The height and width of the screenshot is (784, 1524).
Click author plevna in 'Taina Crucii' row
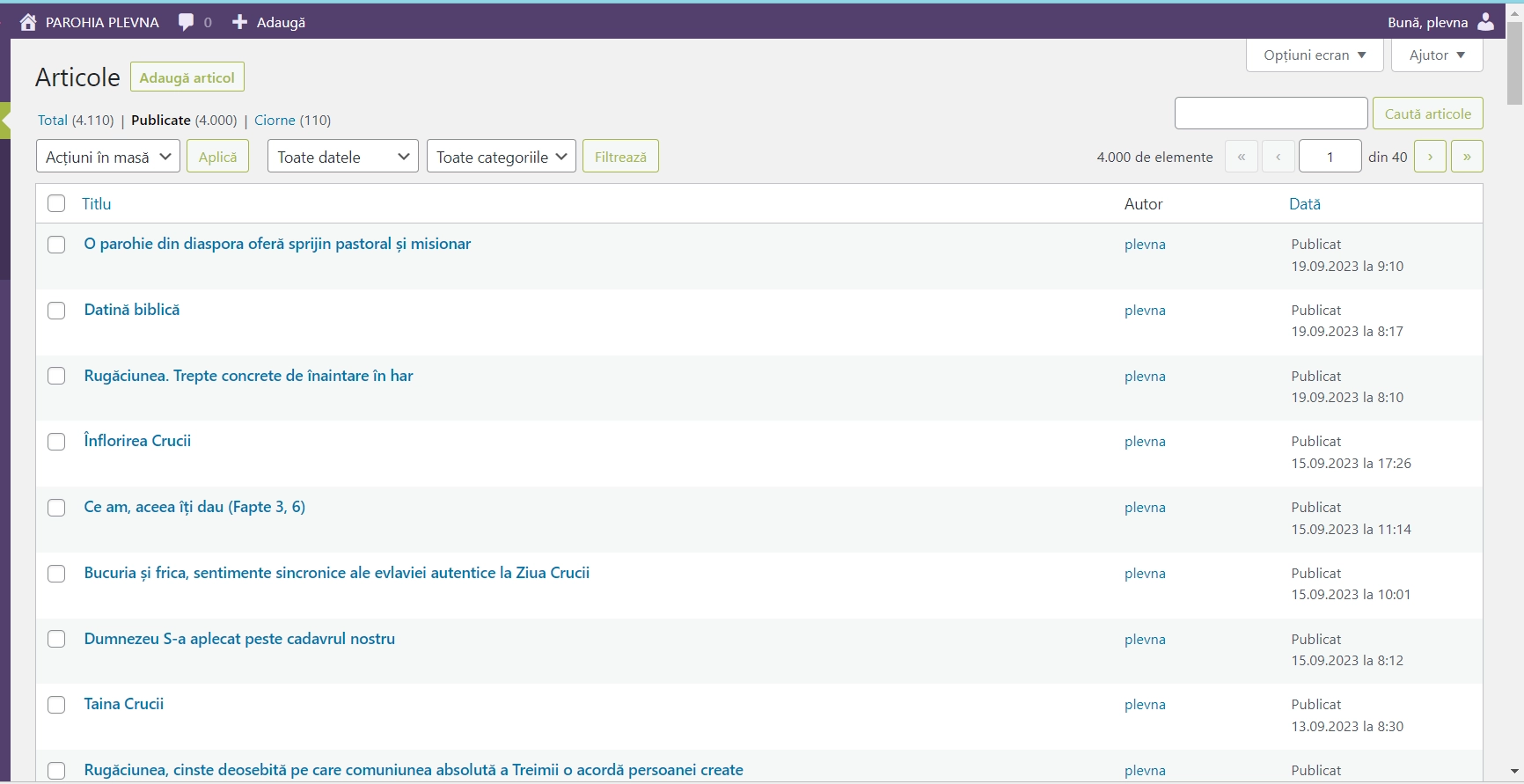(x=1145, y=705)
